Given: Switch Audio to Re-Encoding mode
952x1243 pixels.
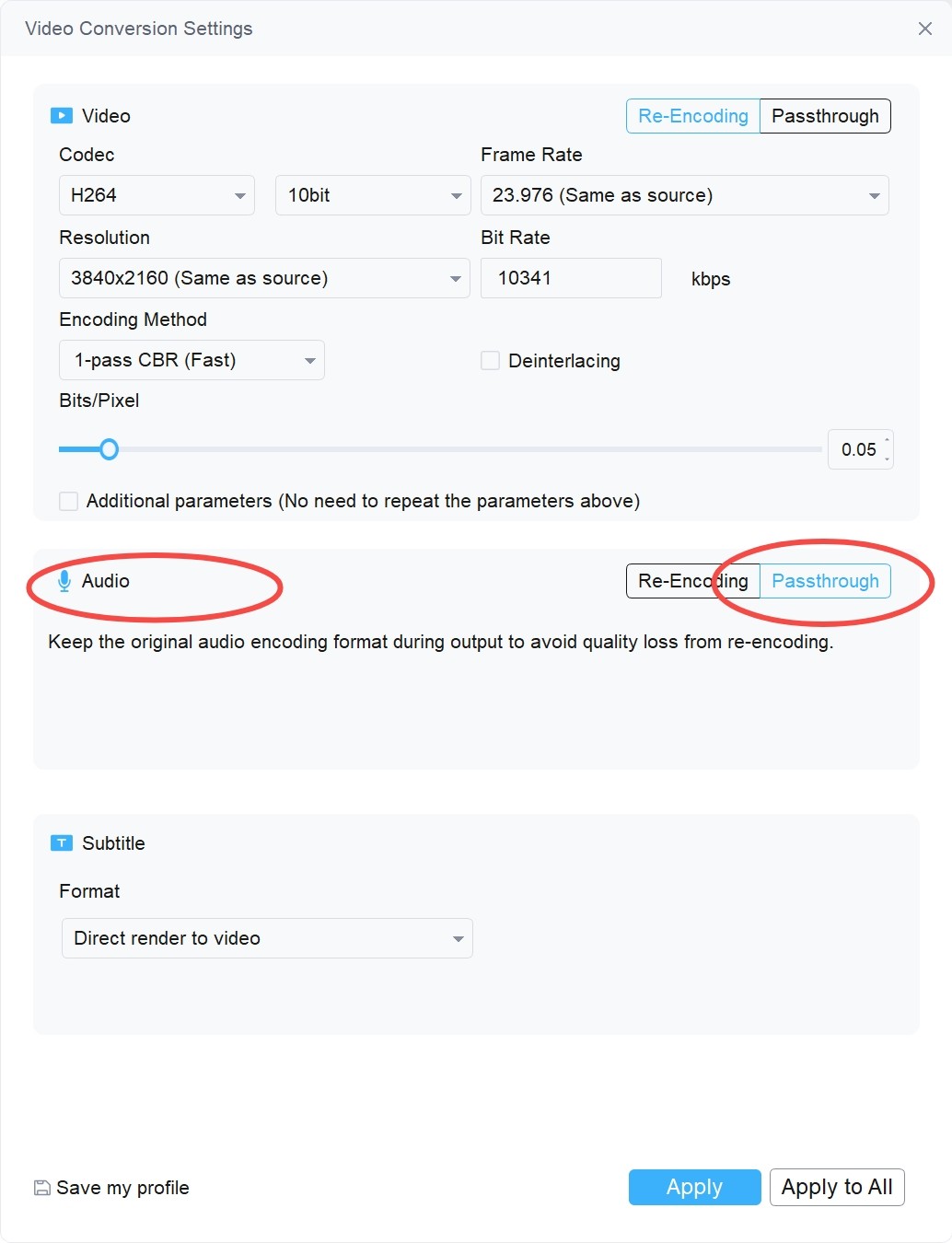Looking at the screenshot, I should (x=693, y=581).
